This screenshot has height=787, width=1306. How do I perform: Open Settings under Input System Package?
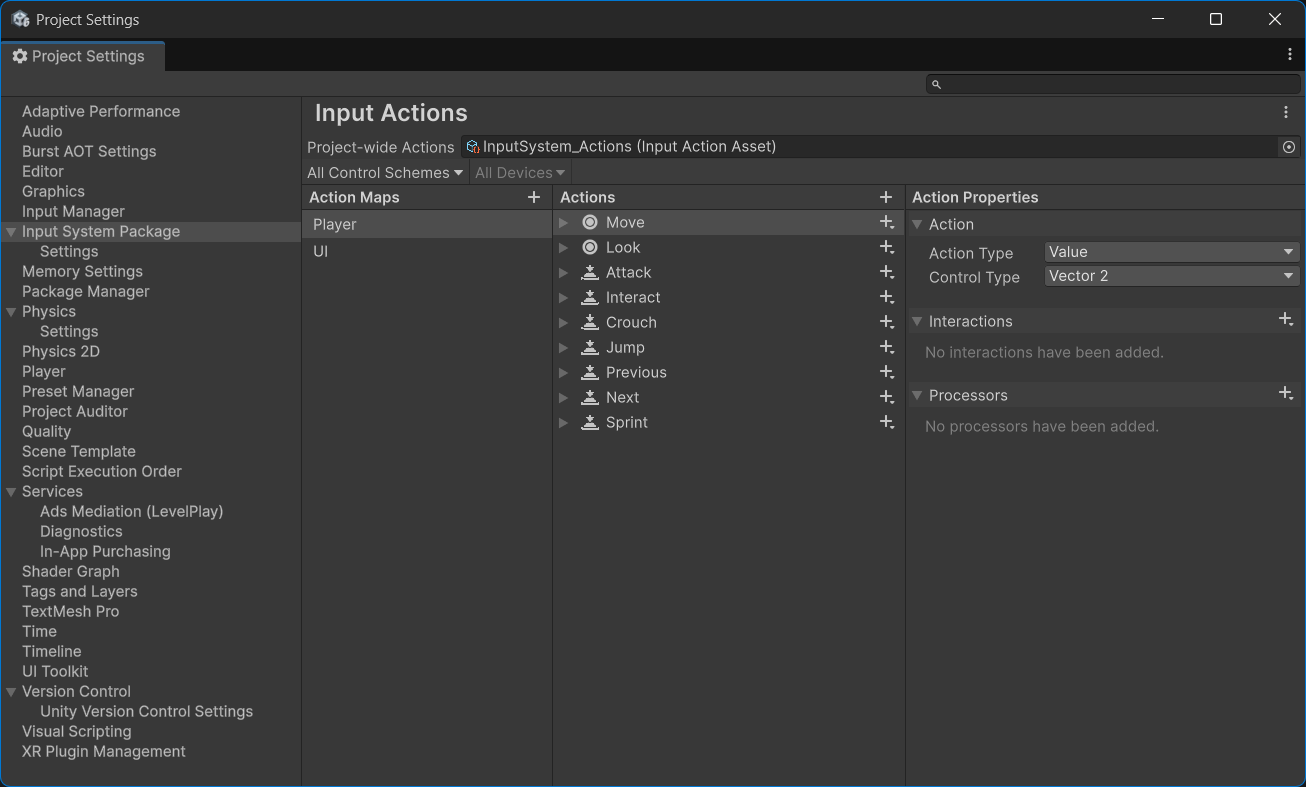pyautogui.click(x=69, y=251)
